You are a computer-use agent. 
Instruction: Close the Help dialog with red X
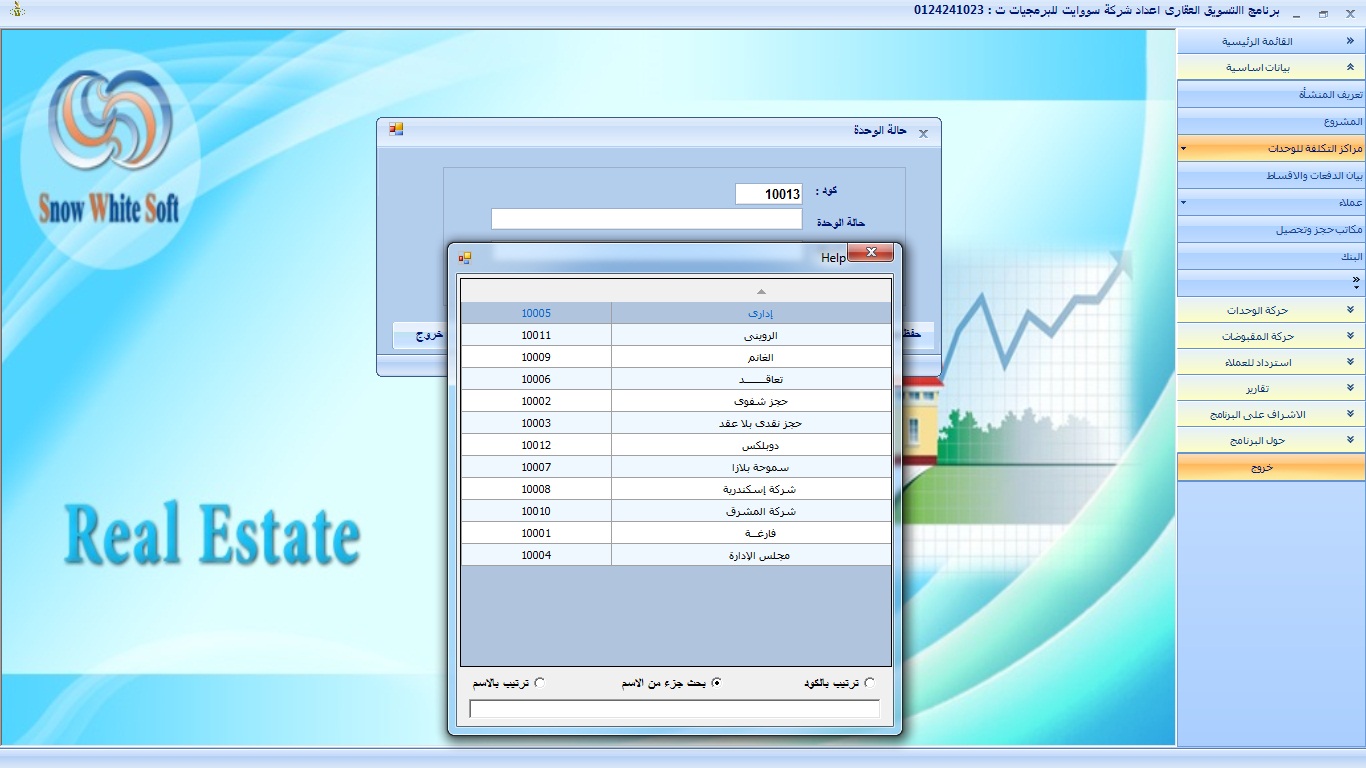(x=870, y=253)
